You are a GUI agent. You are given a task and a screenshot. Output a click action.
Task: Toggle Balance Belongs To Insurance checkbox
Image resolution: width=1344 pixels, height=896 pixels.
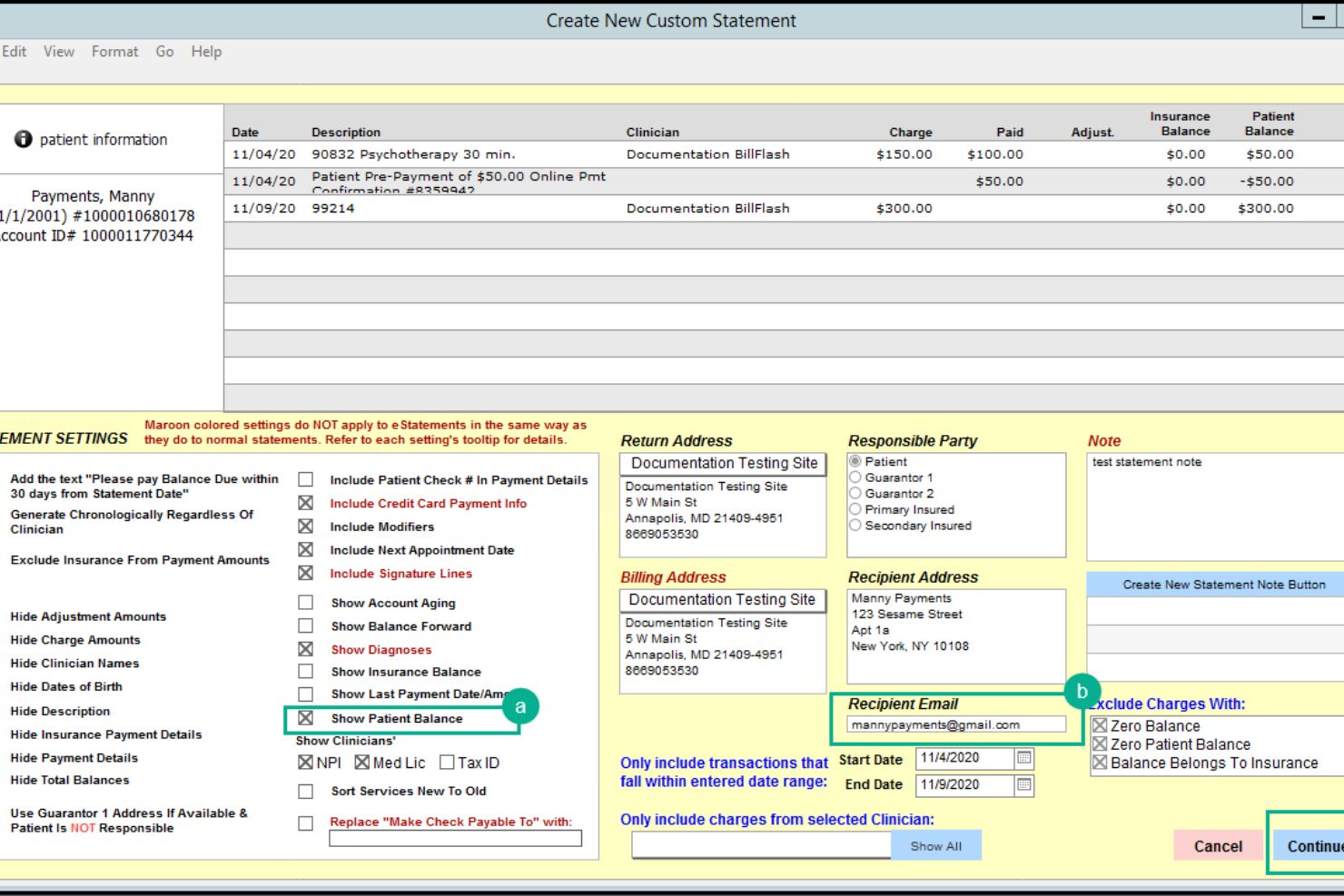pyautogui.click(x=1100, y=763)
